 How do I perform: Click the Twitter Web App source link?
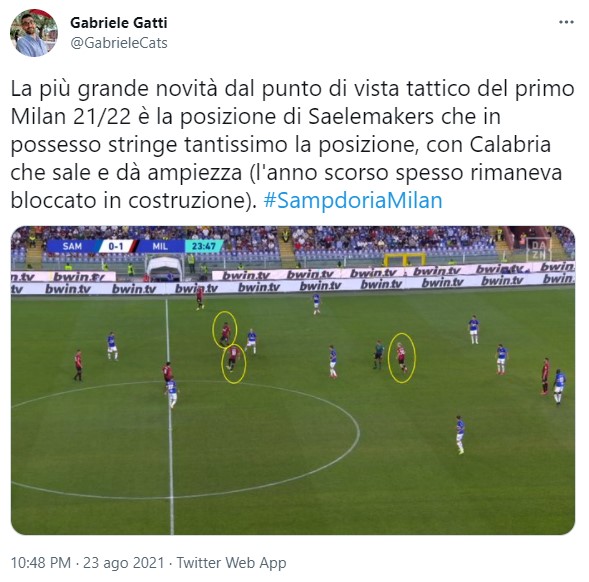click(231, 563)
